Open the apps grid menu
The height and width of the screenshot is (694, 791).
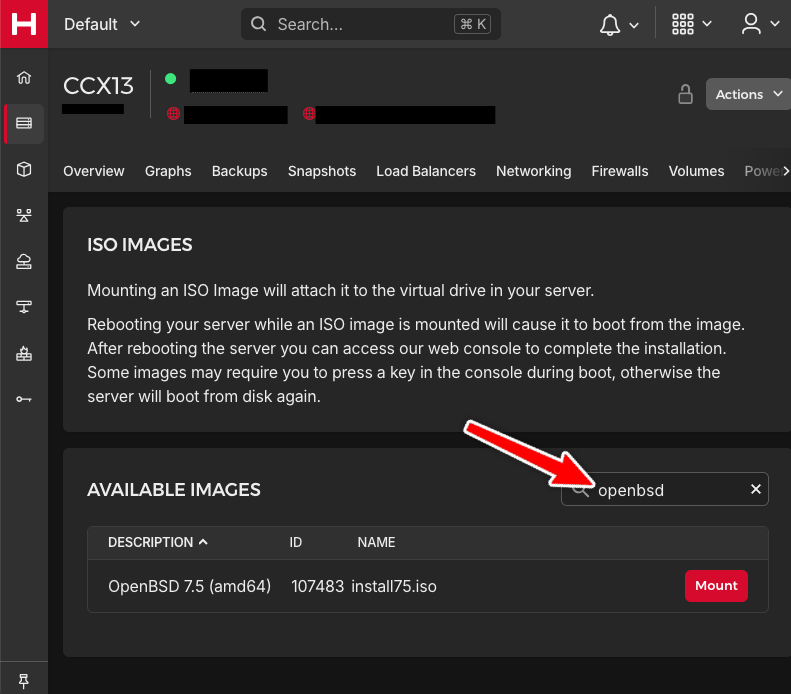(x=683, y=24)
